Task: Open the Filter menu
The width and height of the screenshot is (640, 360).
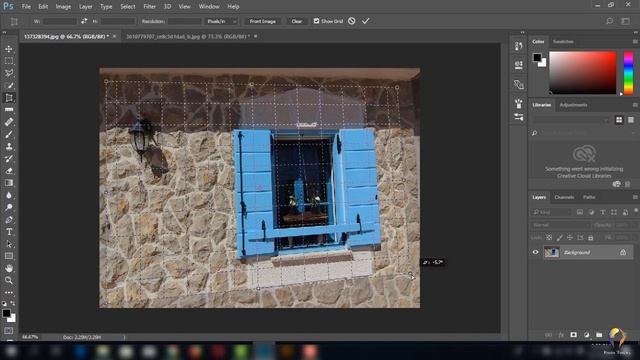Action: pyautogui.click(x=149, y=7)
